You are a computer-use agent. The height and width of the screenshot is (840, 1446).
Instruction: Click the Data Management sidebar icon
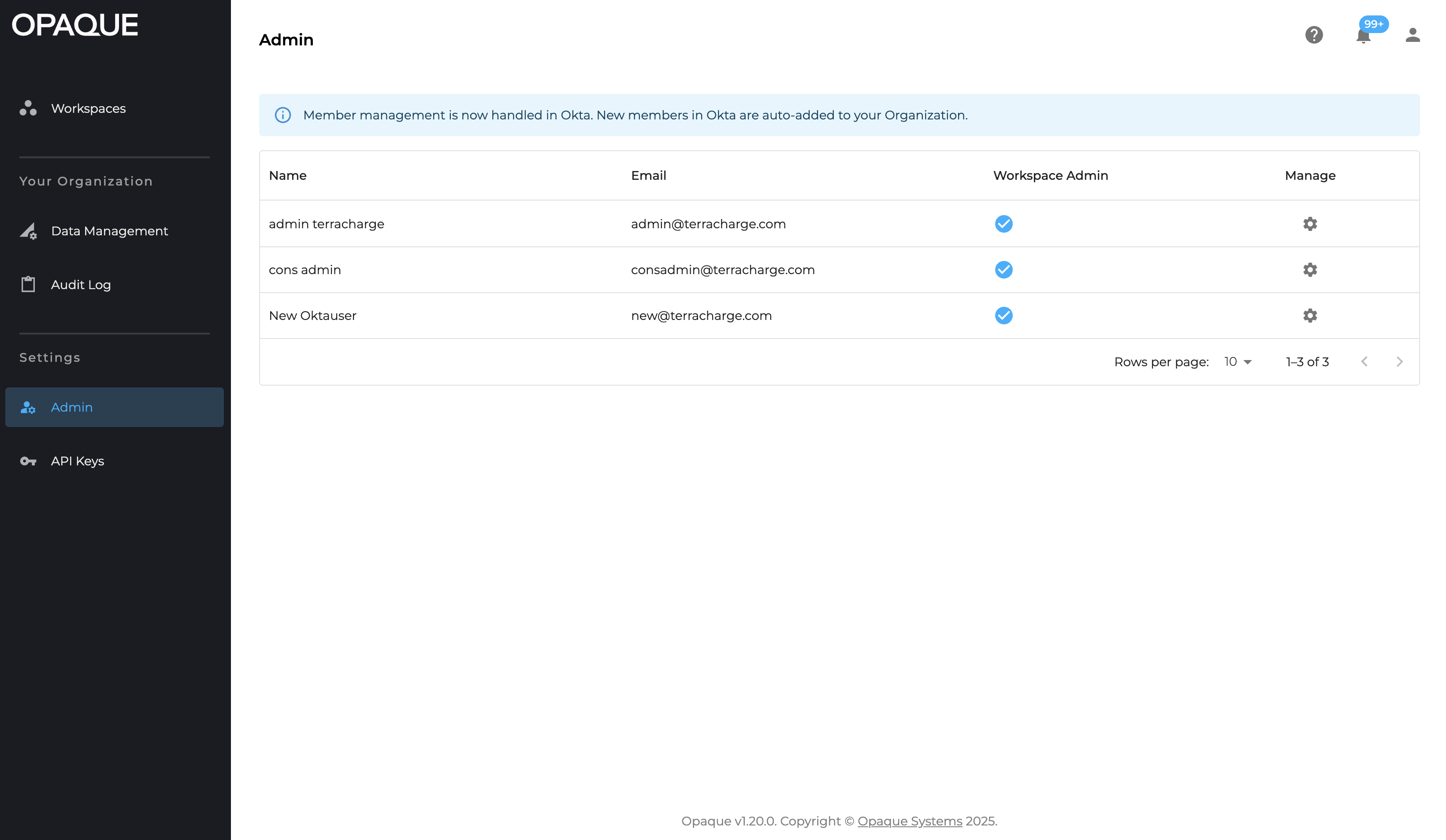[x=28, y=230]
